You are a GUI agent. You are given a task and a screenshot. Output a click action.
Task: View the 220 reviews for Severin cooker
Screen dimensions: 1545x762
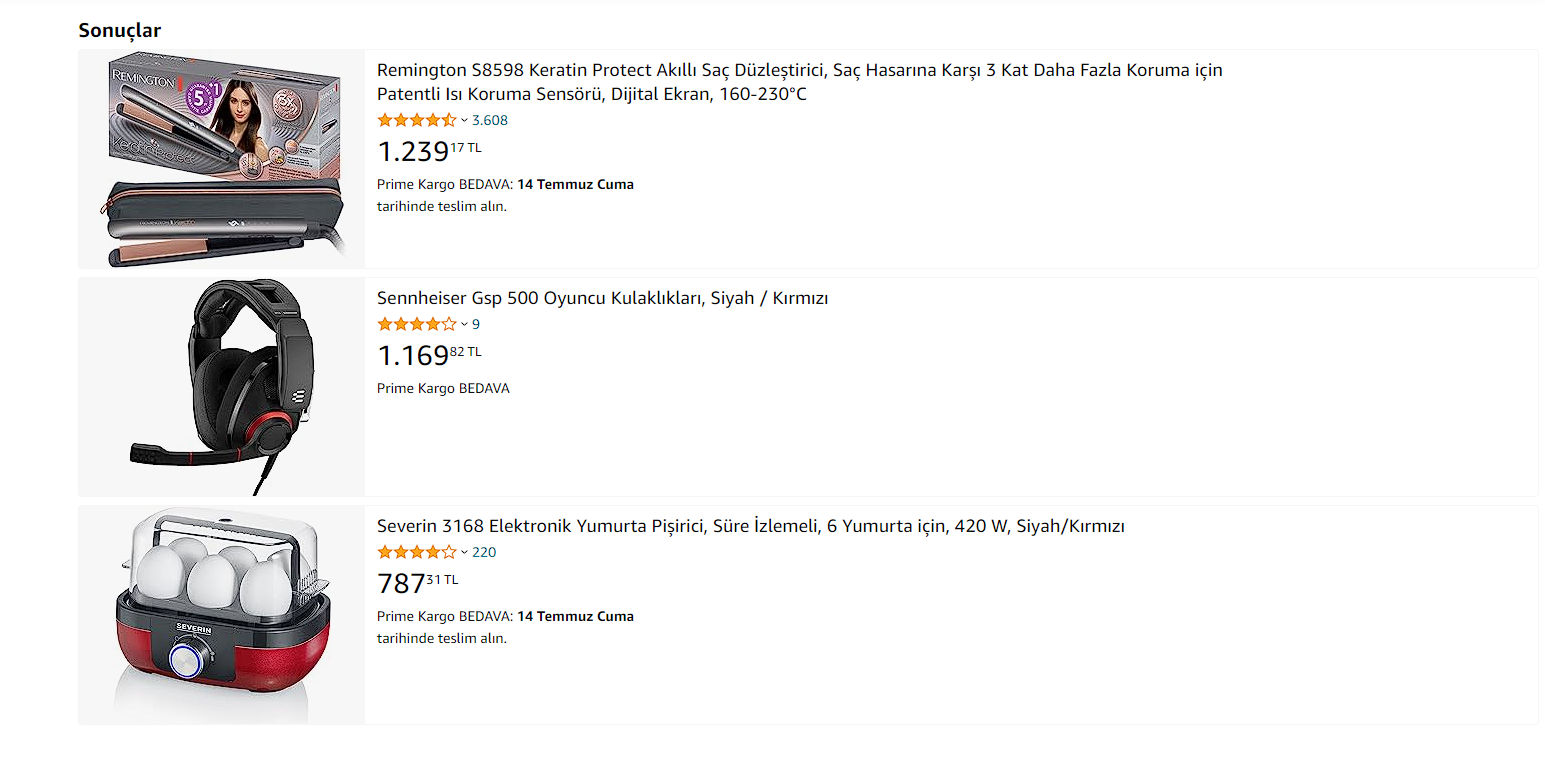pos(484,552)
